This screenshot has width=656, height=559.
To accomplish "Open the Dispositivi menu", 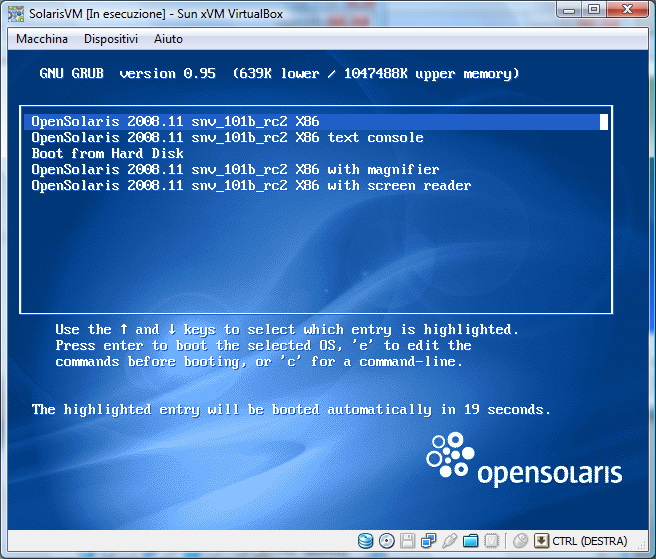I will tap(111, 39).
